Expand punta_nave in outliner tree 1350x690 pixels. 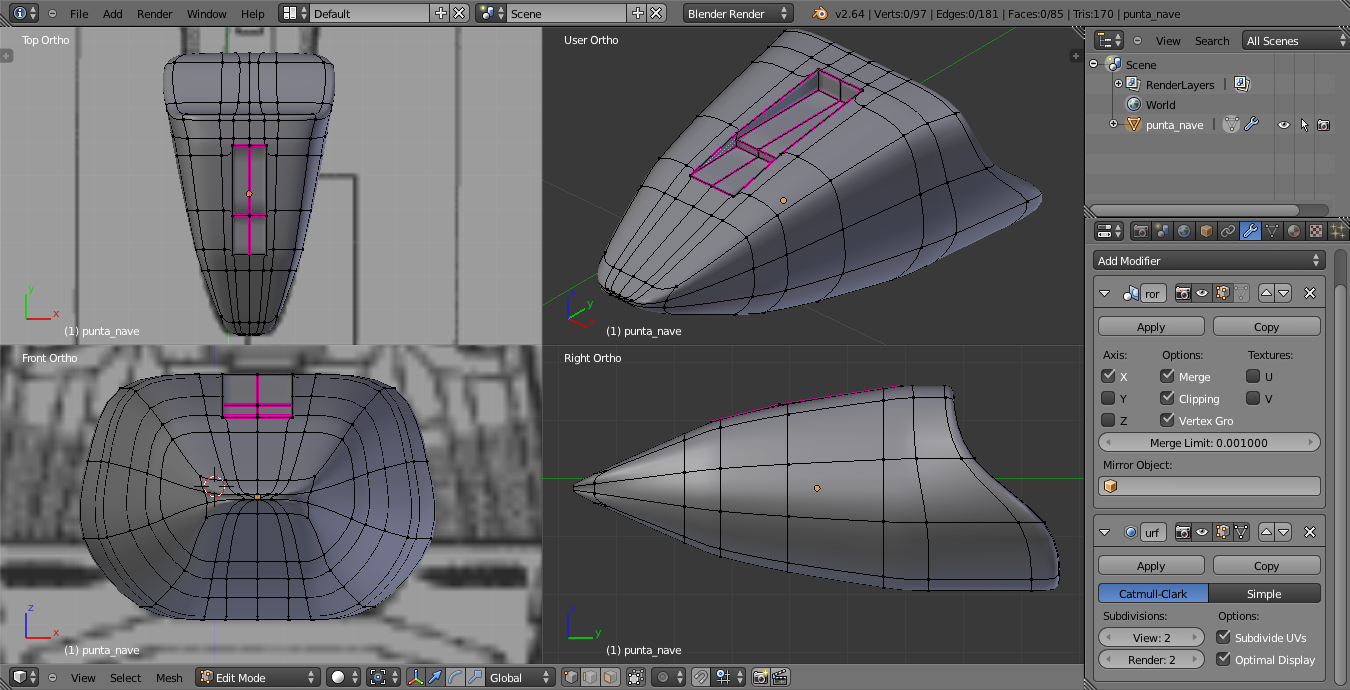(x=1114, y=124)
